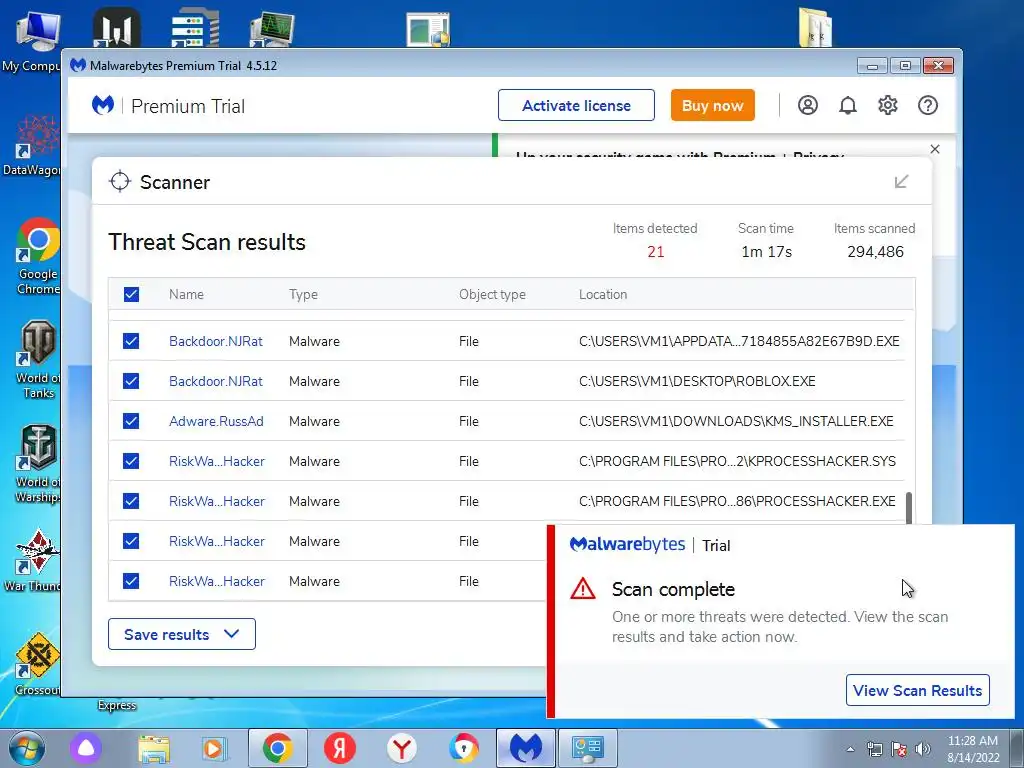The height and width of the screenshot is (768, 1024).
Task: Switch to Malwarebytes taskbar button
Action: pos(526,748)
